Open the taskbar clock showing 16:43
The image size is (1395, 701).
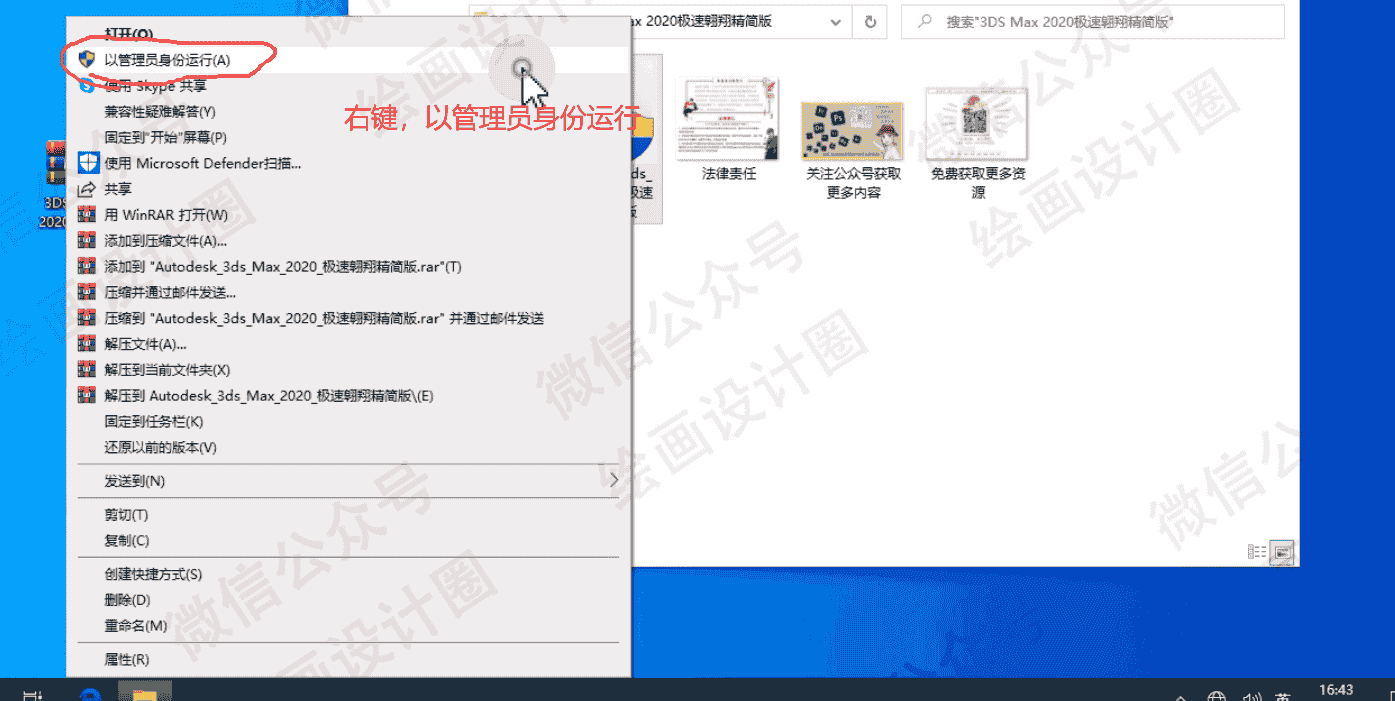point(1336,691)
